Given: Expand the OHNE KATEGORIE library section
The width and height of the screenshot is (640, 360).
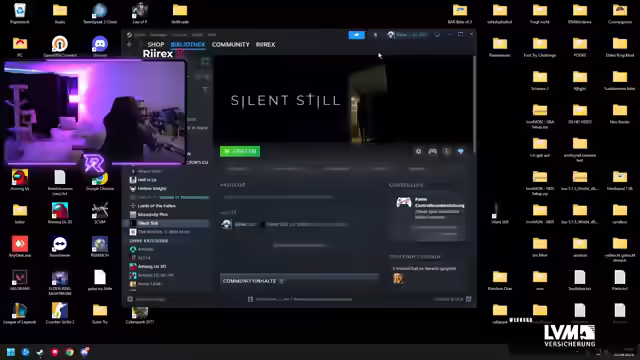Looking at the screenshot, I should (149, 241).
